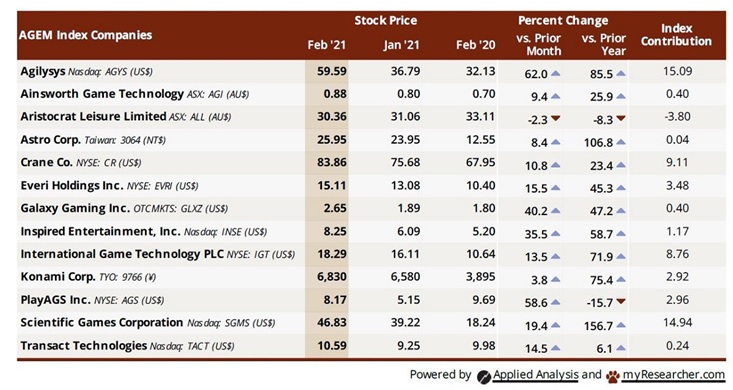This screenshot has width=733, height=390.
Task: Click Aristocrat down arrow vs. Prior Year
Action: pos(620,119)
